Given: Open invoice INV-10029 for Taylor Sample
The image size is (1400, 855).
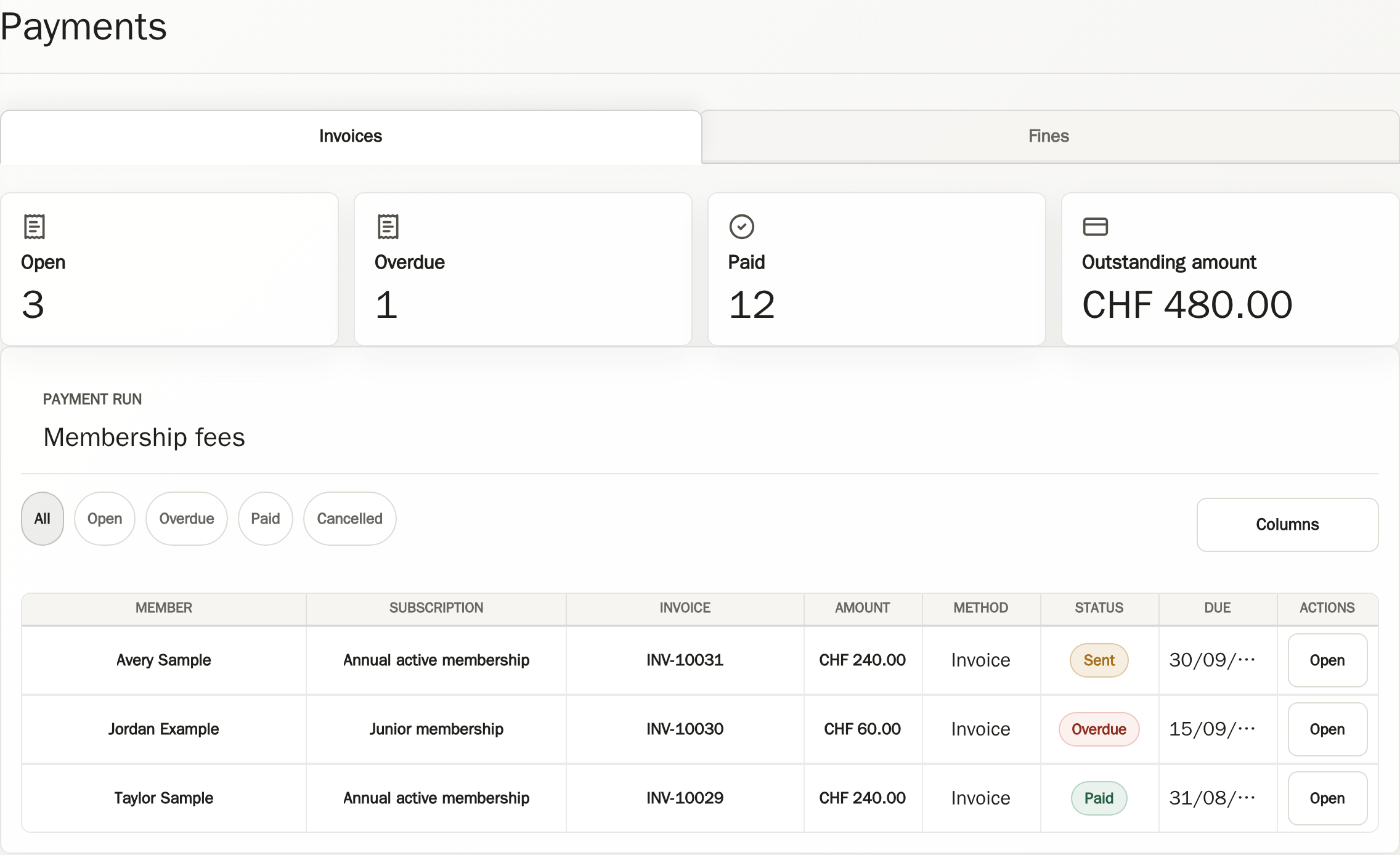Looking at the screenshot, I should pyautogui.click(x=1327, y=798).
